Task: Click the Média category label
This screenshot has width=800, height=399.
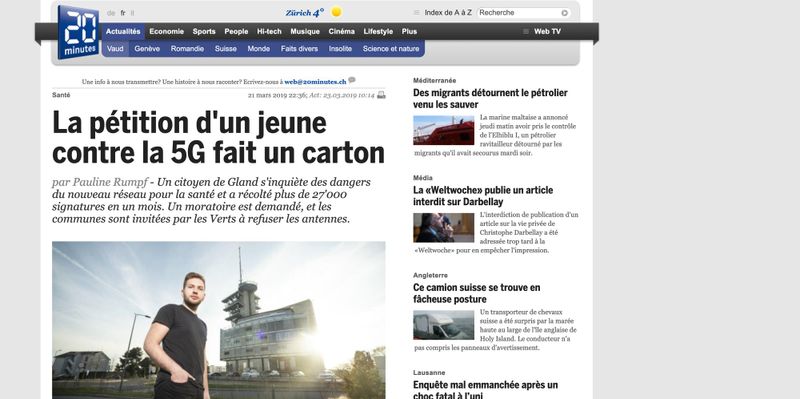Action: [x=423, y=178]
